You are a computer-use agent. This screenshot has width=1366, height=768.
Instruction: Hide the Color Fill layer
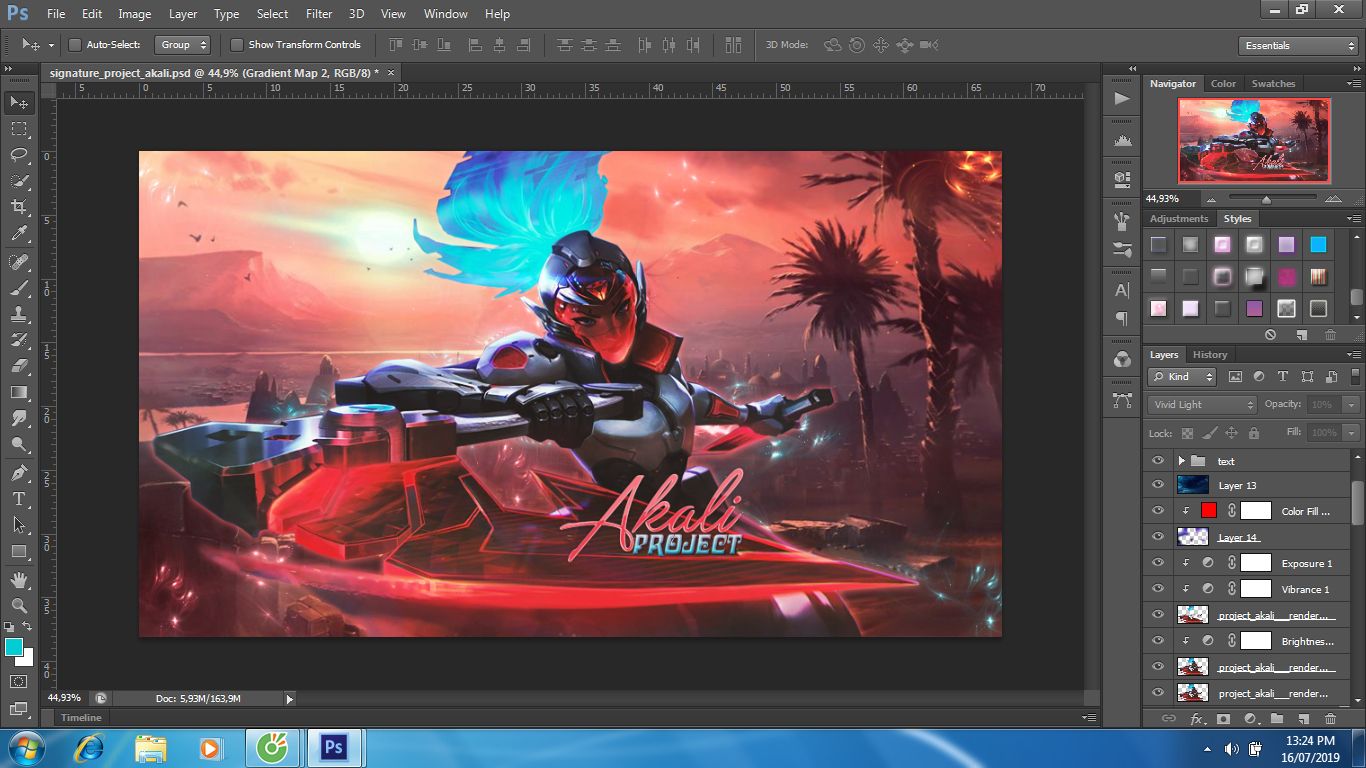tap(1158, 511)
